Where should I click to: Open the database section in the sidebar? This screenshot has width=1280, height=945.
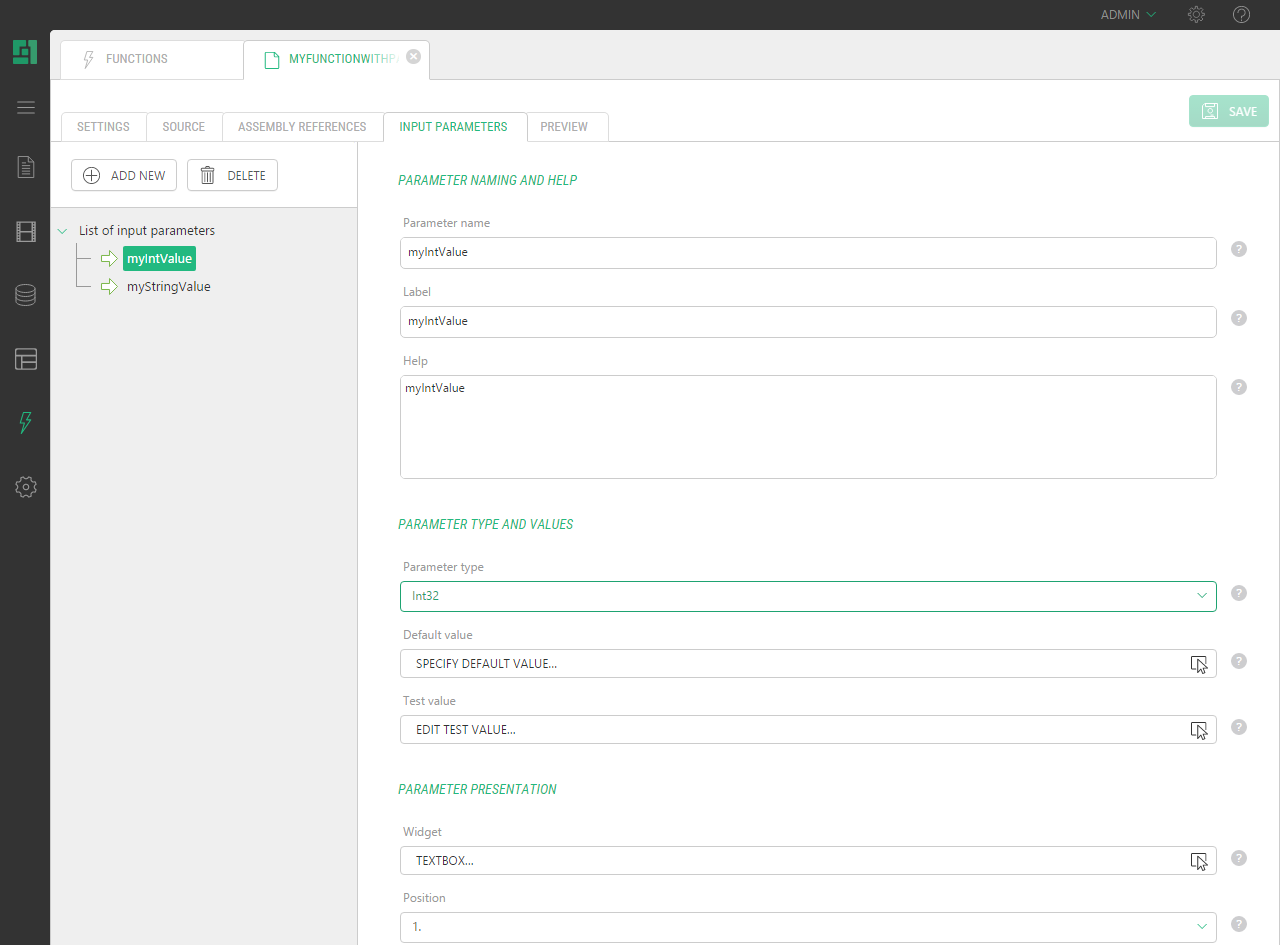(26, 295)
